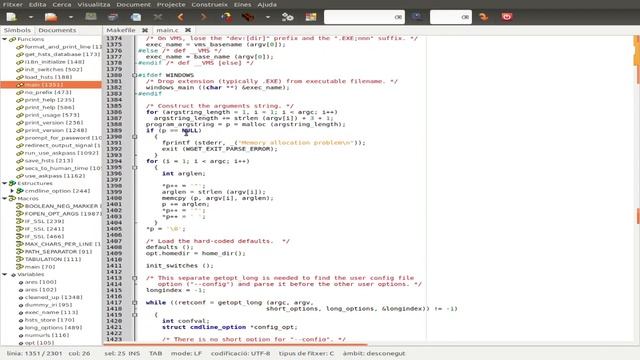
Task: Navigate back with orange left arrow
Action: pyautogui.click(x=180, y=17)
